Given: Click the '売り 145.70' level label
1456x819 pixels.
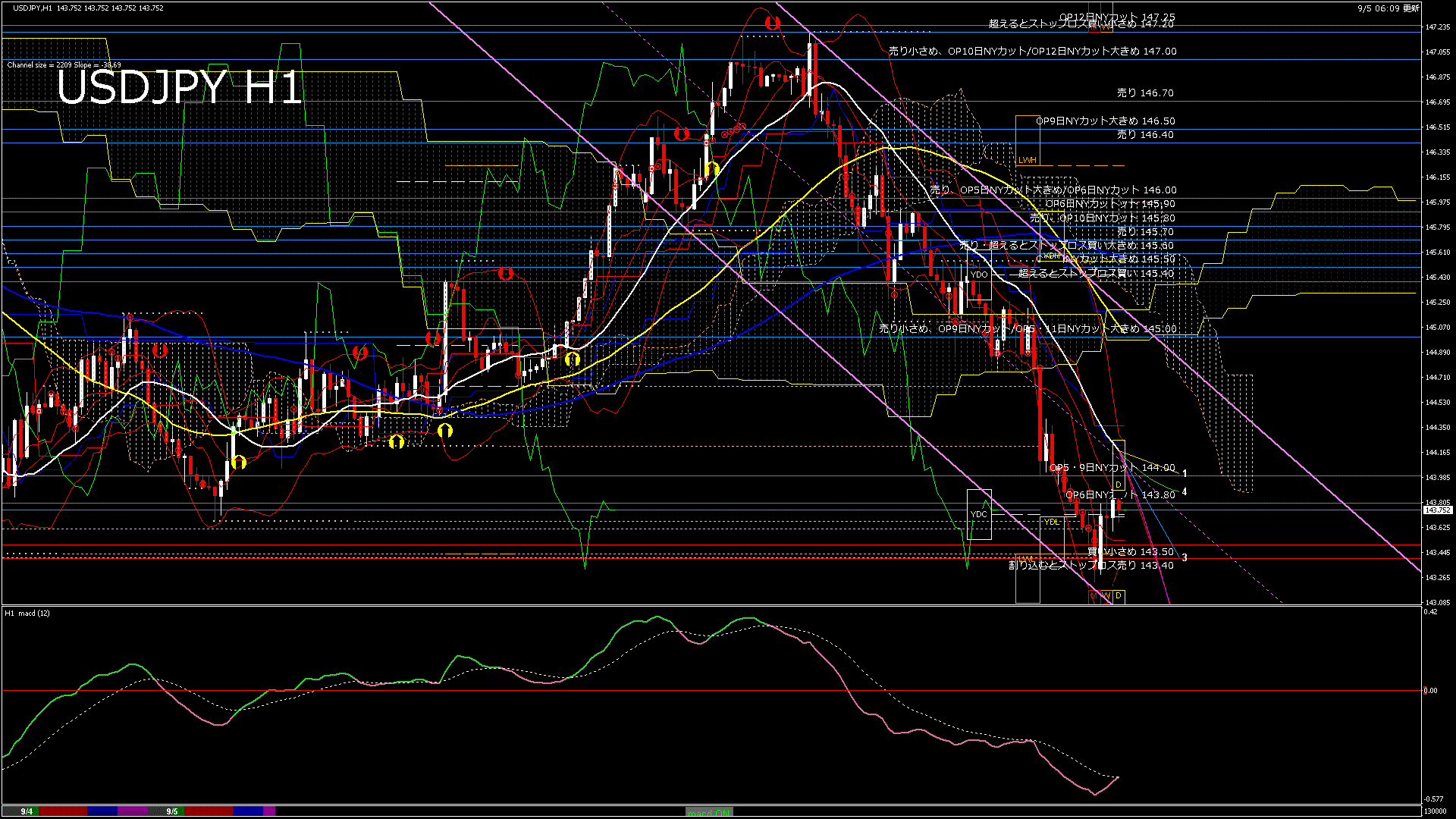Looking at the screenshot, I should [1145, 231].
